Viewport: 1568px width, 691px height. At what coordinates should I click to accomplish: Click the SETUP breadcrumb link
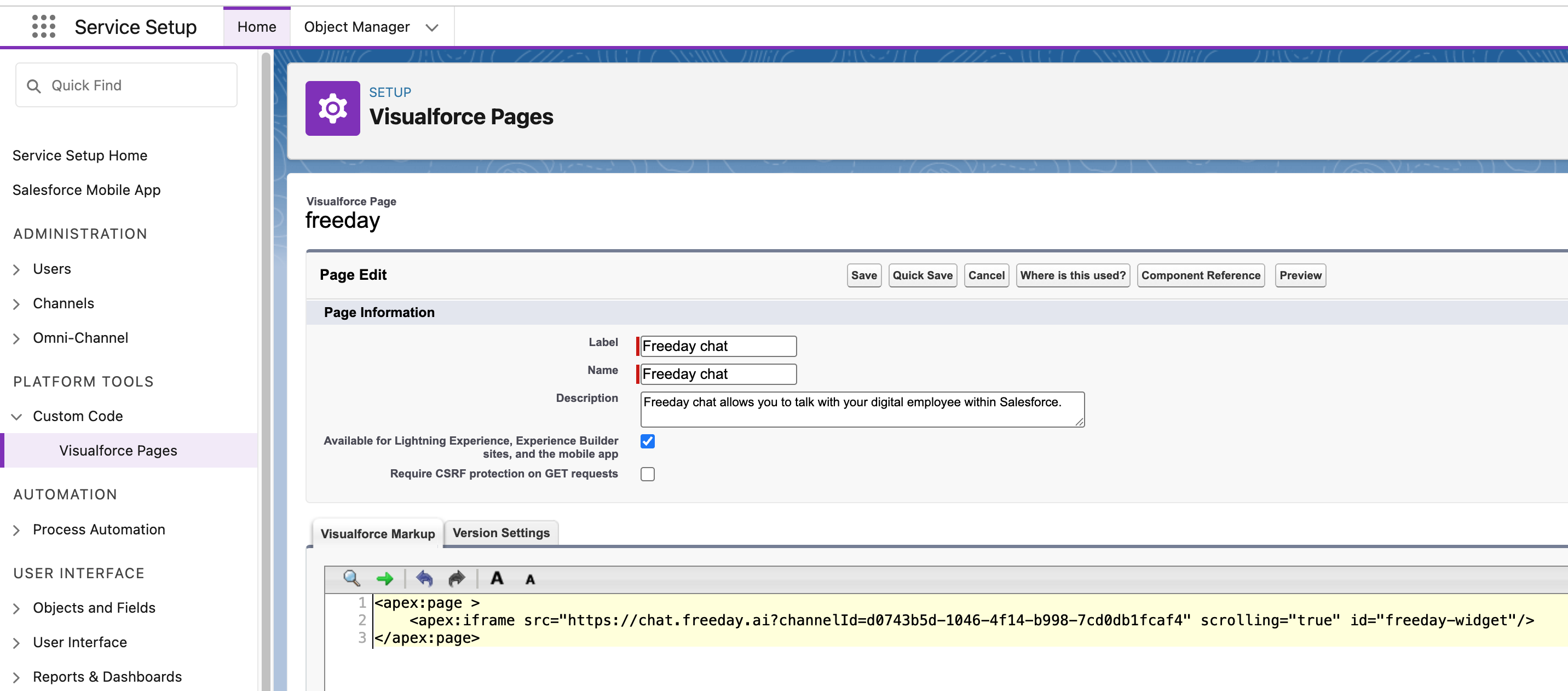point(390,92)
